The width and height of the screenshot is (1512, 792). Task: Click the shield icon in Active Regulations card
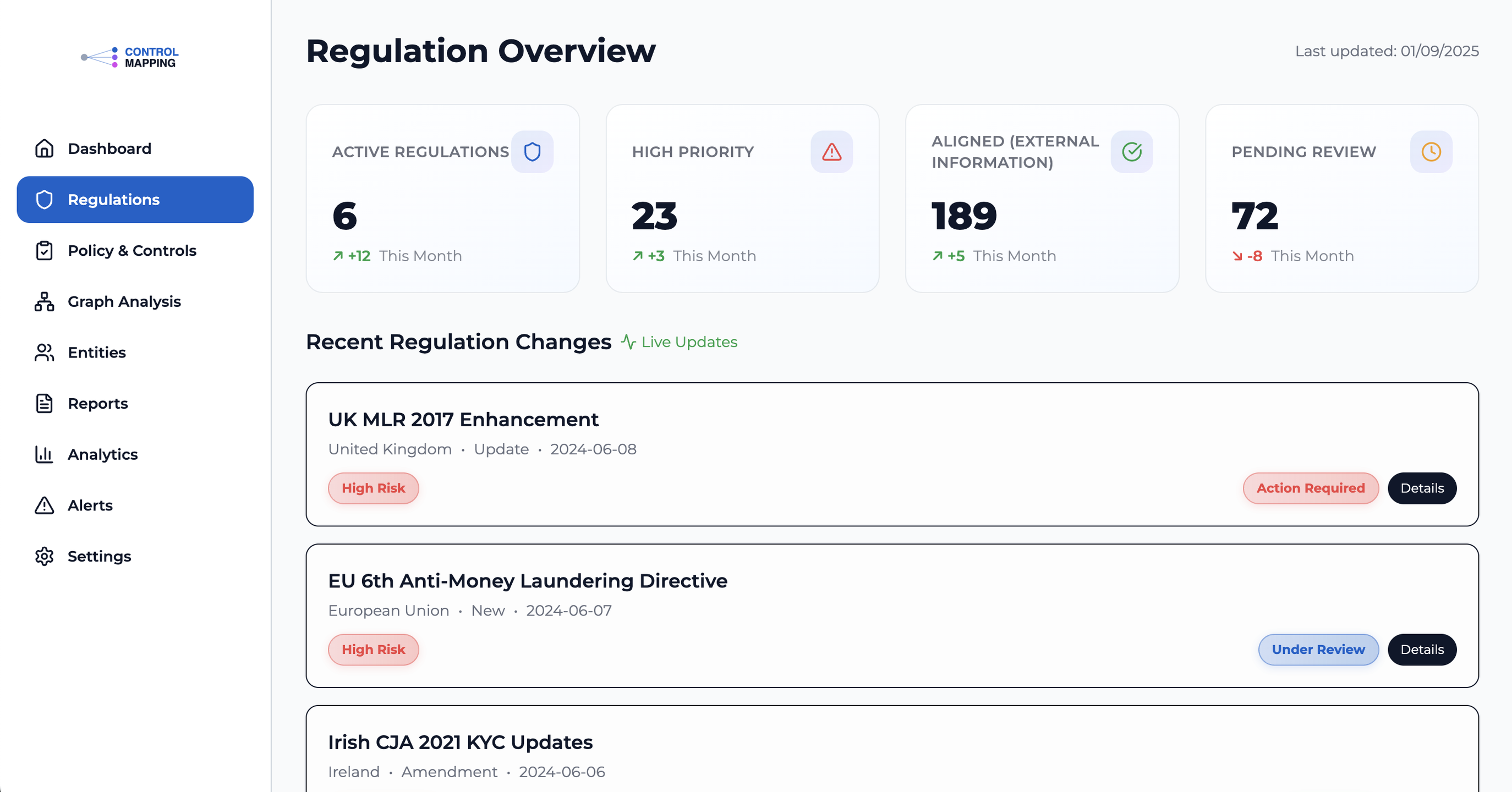532,152
